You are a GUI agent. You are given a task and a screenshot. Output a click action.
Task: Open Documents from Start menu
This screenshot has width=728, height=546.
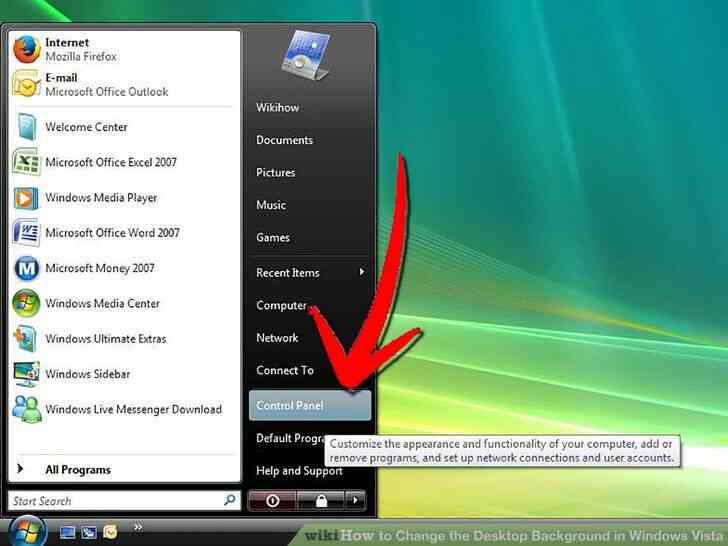285,140
